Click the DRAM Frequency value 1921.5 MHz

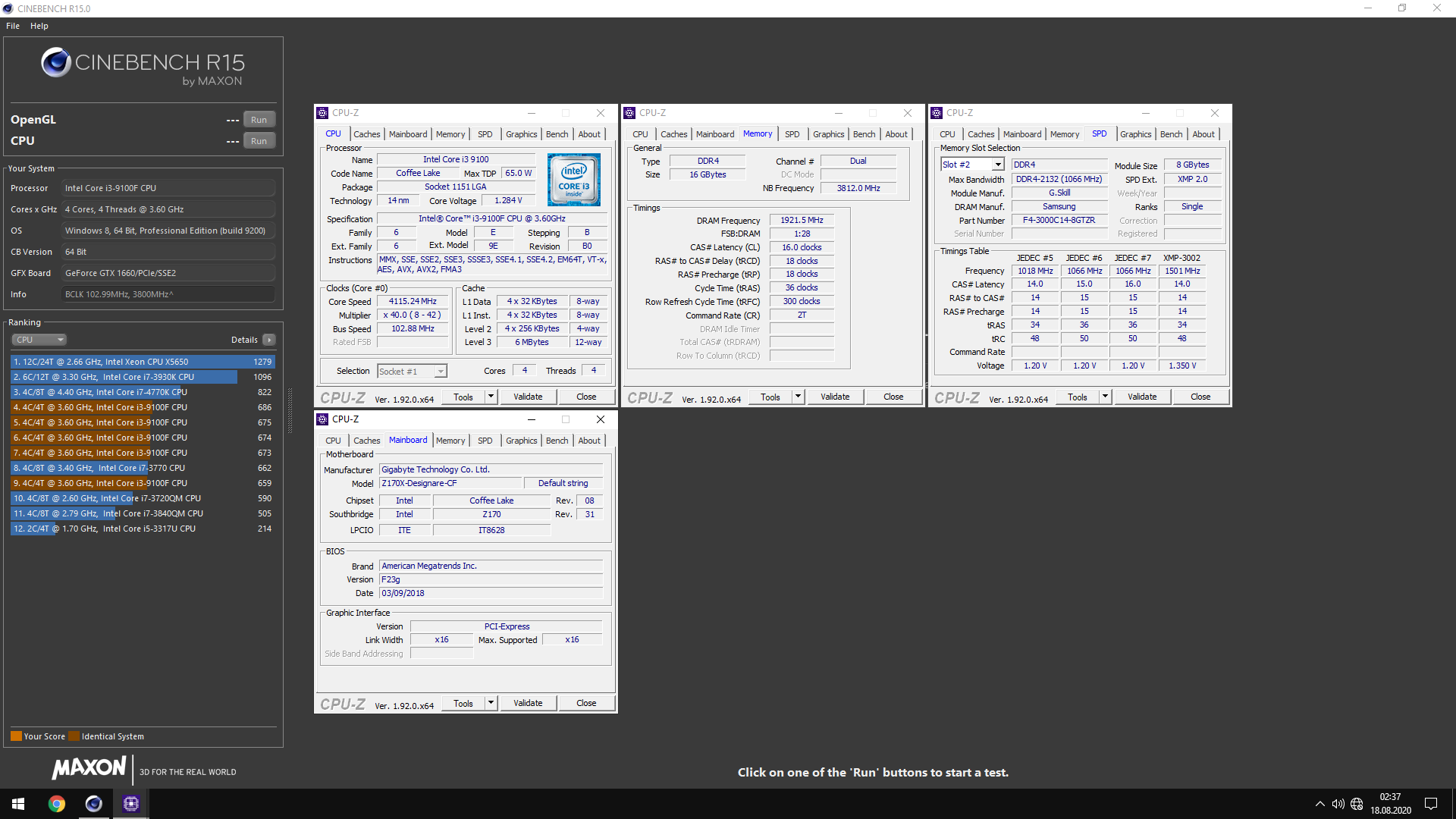tap(802, 220)
